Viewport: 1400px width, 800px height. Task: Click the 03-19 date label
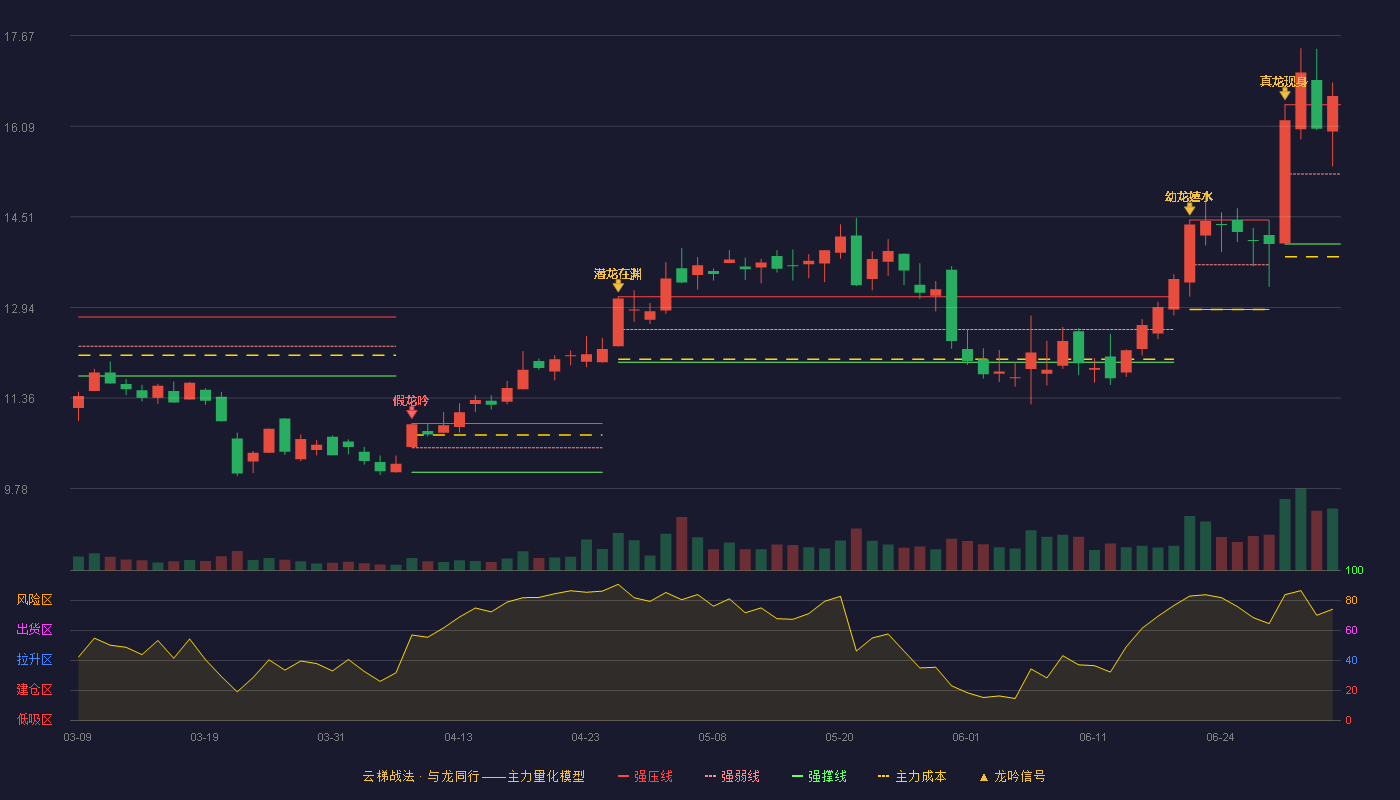205,737
